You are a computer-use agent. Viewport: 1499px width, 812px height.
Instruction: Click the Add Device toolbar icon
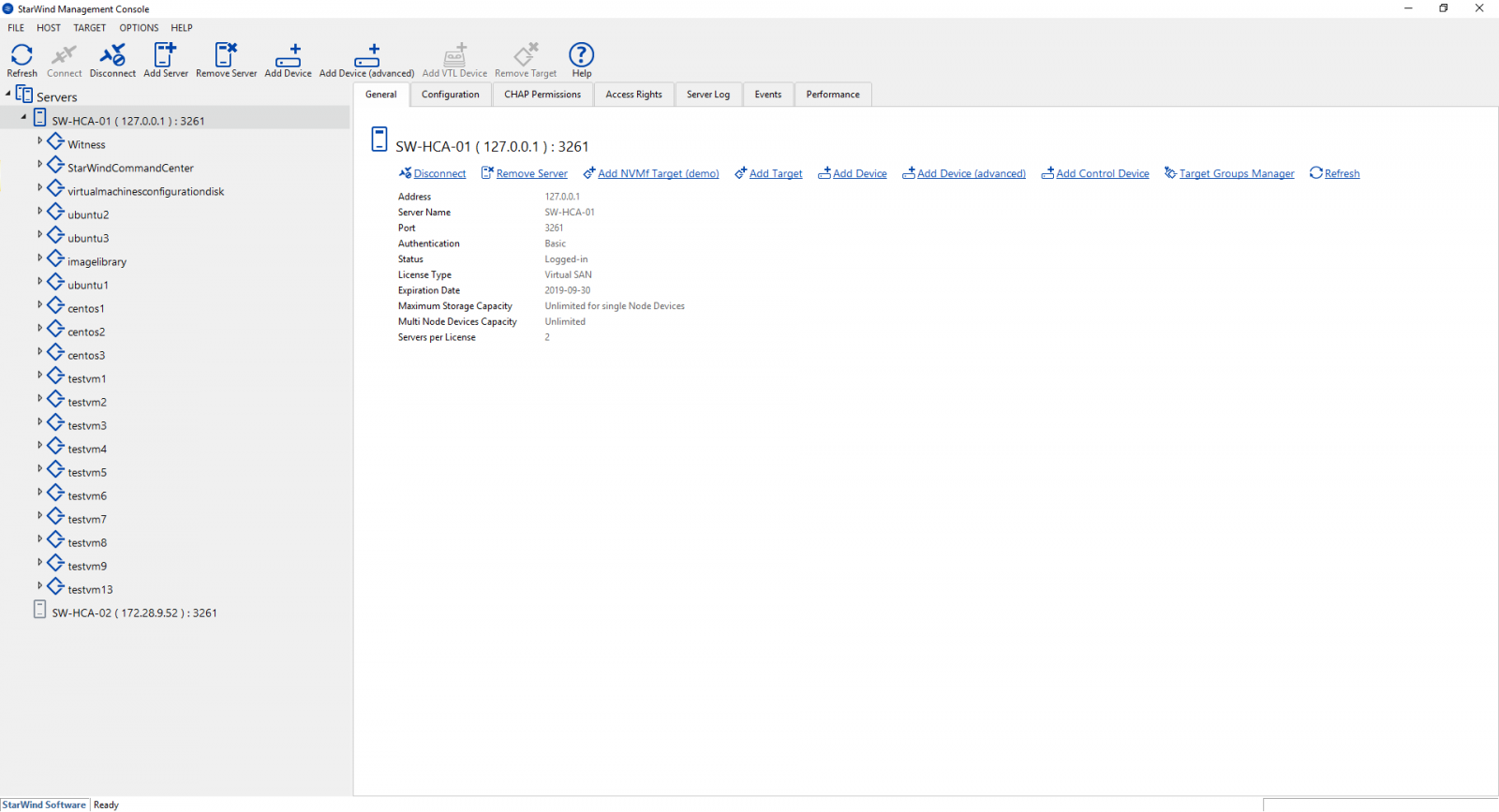(x=288, y=55)
